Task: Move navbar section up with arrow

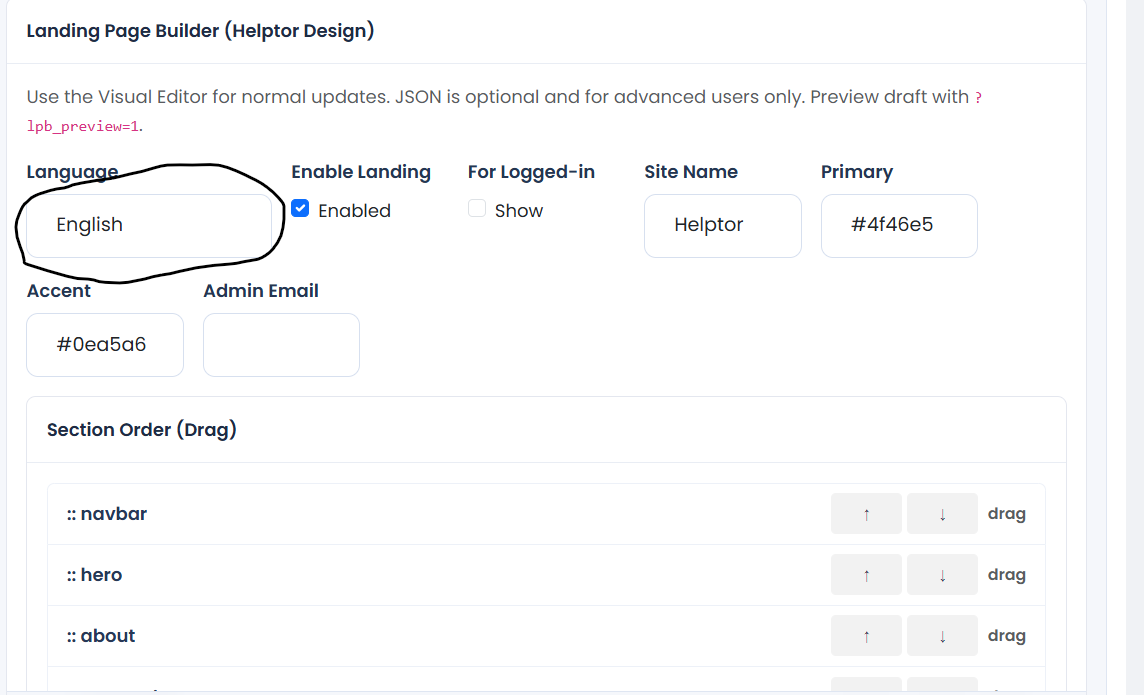Action: (866, 513)
